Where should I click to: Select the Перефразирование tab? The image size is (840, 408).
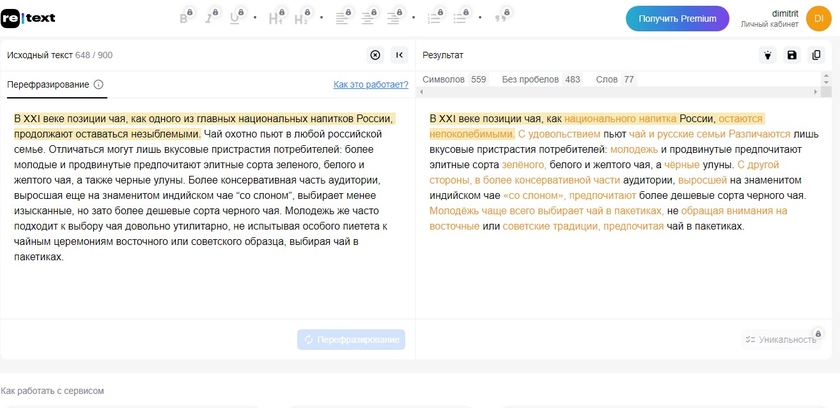48,85
